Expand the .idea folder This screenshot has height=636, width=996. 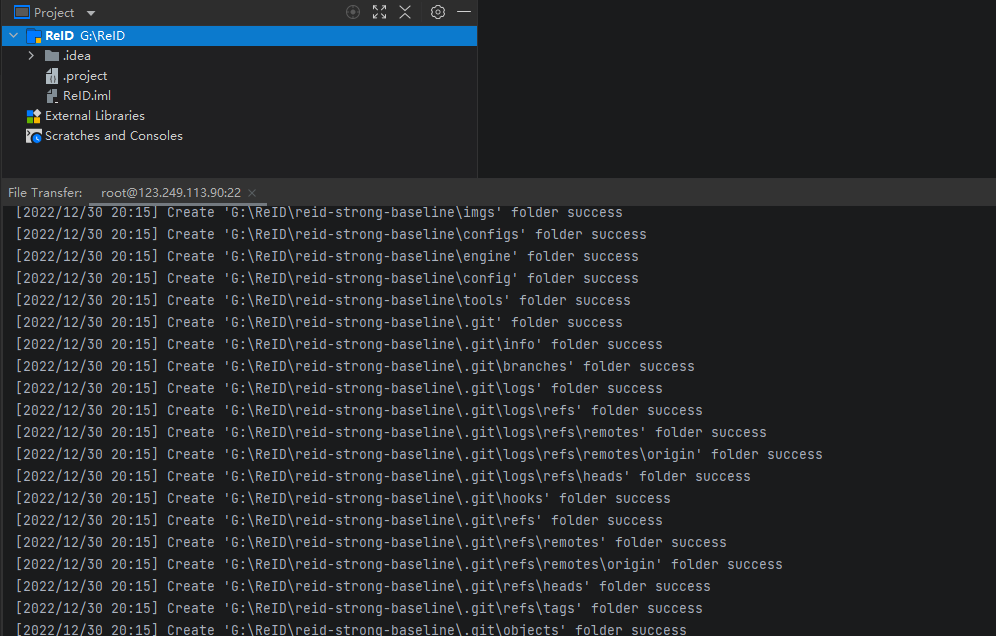click(x=31, y=56)
